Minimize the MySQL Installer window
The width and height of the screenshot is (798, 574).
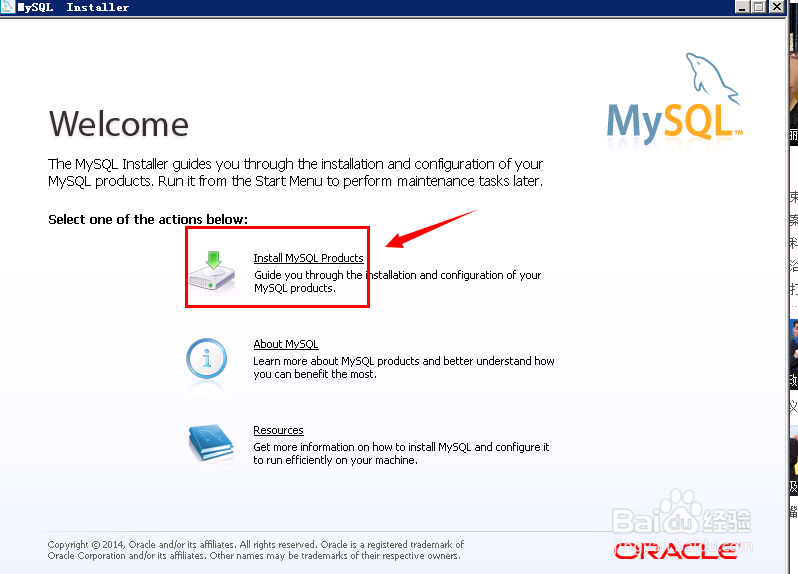(x=743, y=7)
